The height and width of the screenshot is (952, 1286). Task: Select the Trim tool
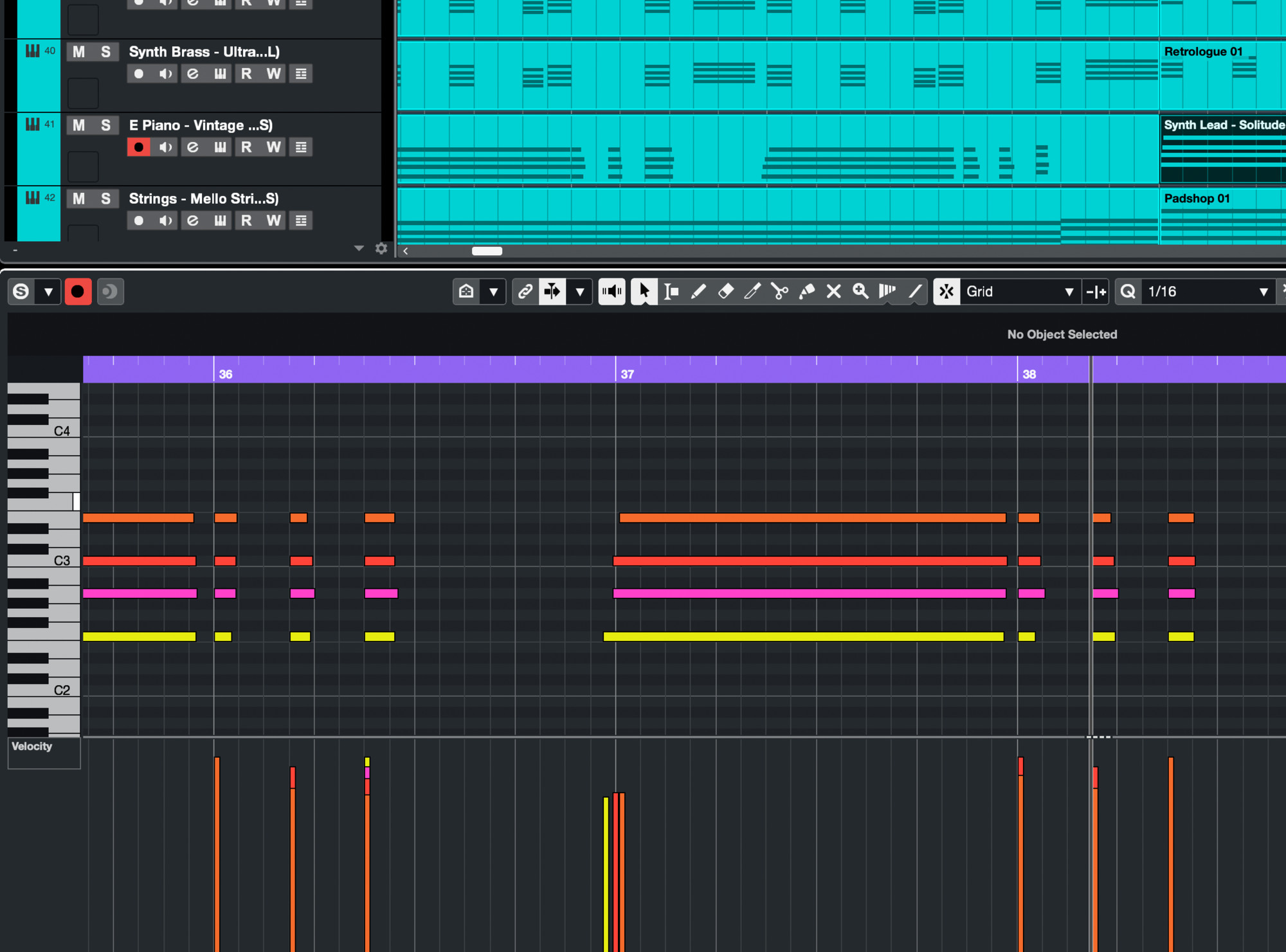[x=752, y=292]
